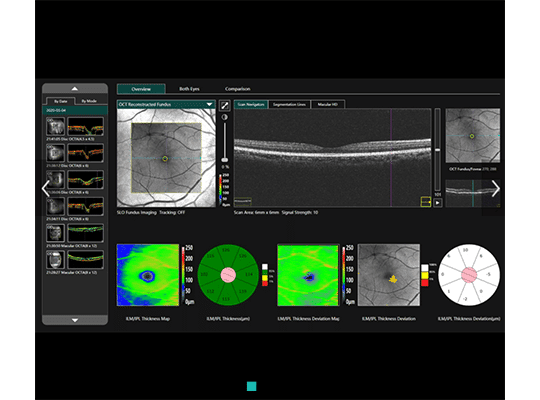Click the yellow fovea marker on fundus
Viewport: 540px width, 400px height.
pos(165,158)
